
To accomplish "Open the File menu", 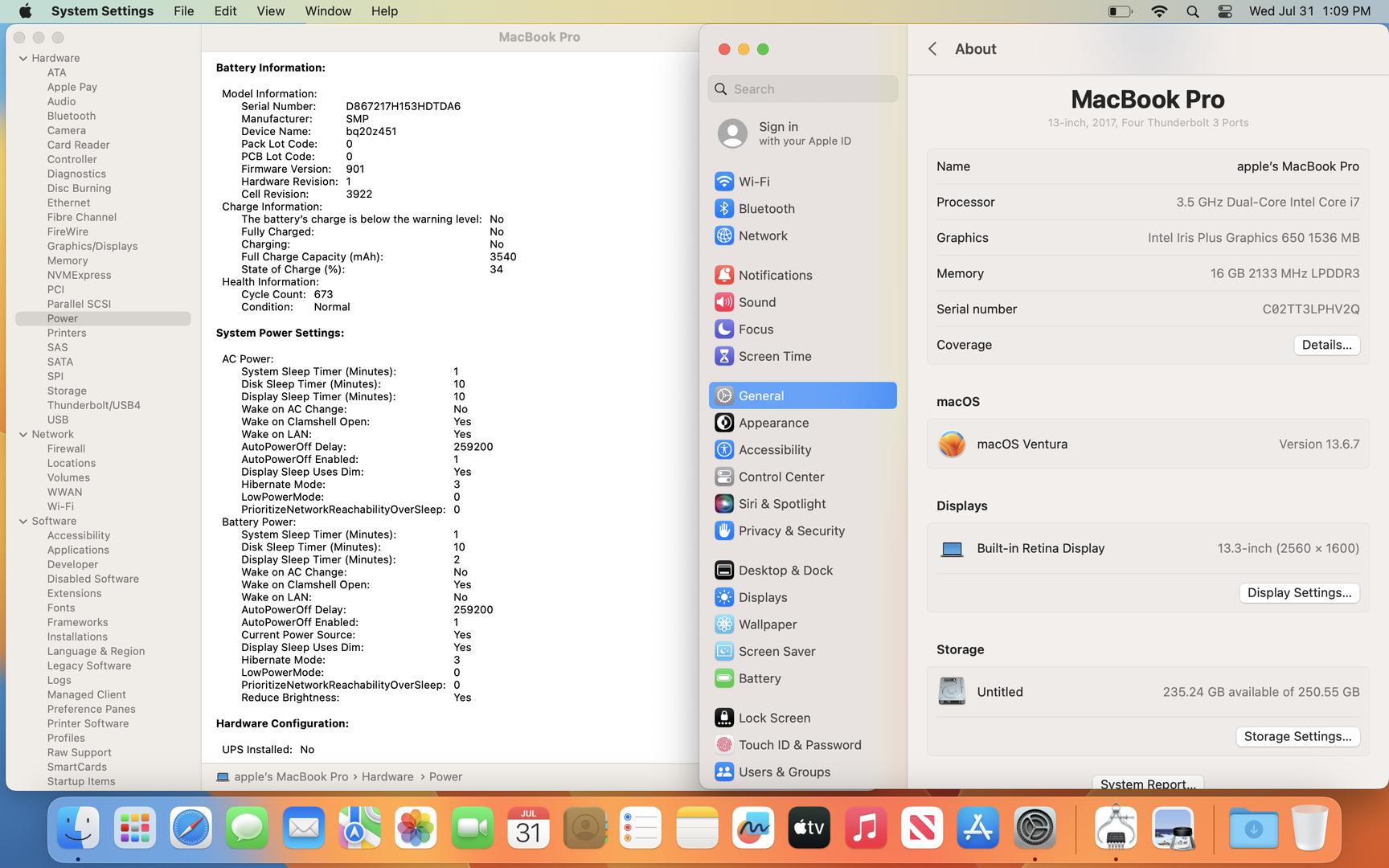I will tap(183, 11).
